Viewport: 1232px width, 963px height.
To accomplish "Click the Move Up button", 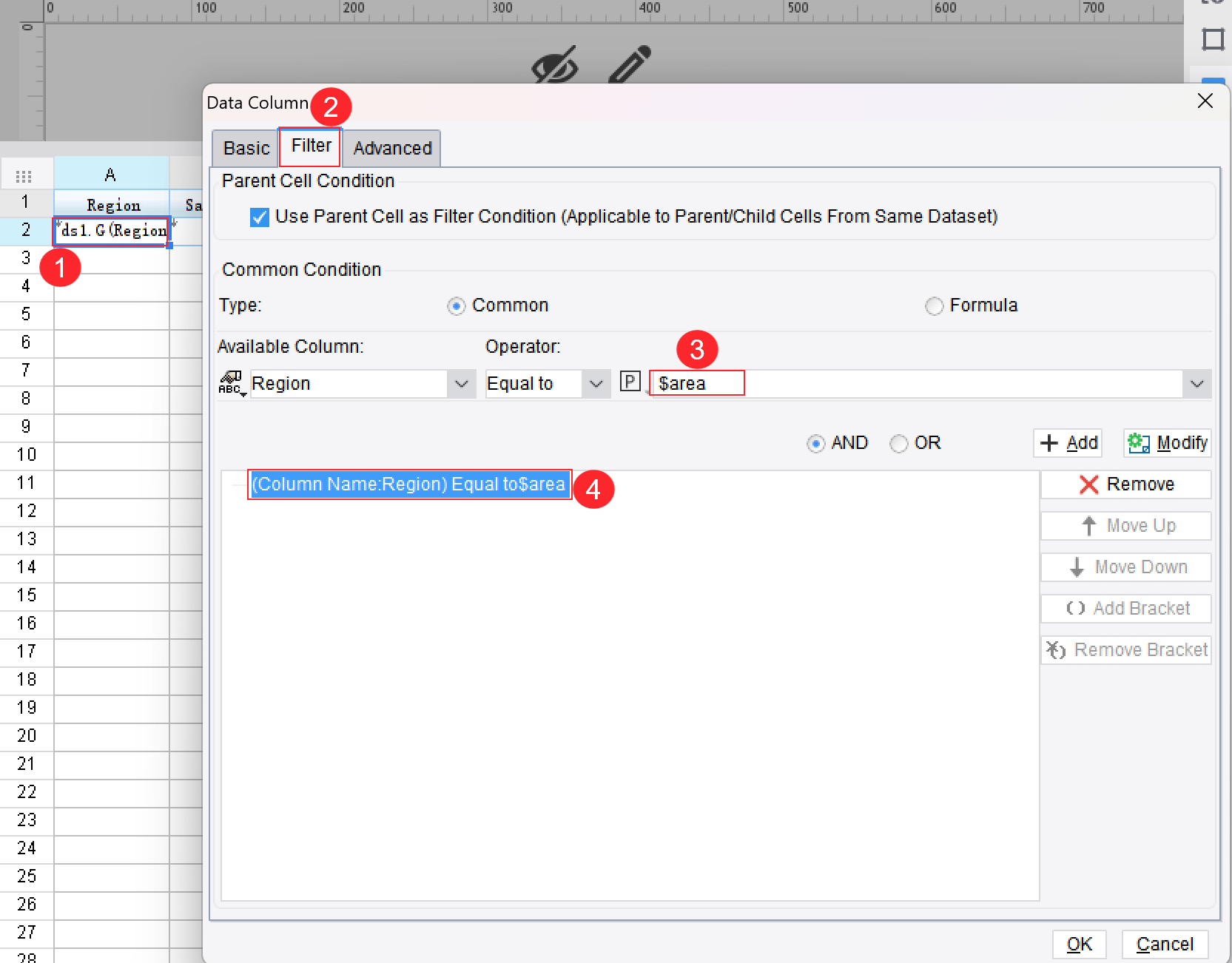I will [x=1125, y=526].
